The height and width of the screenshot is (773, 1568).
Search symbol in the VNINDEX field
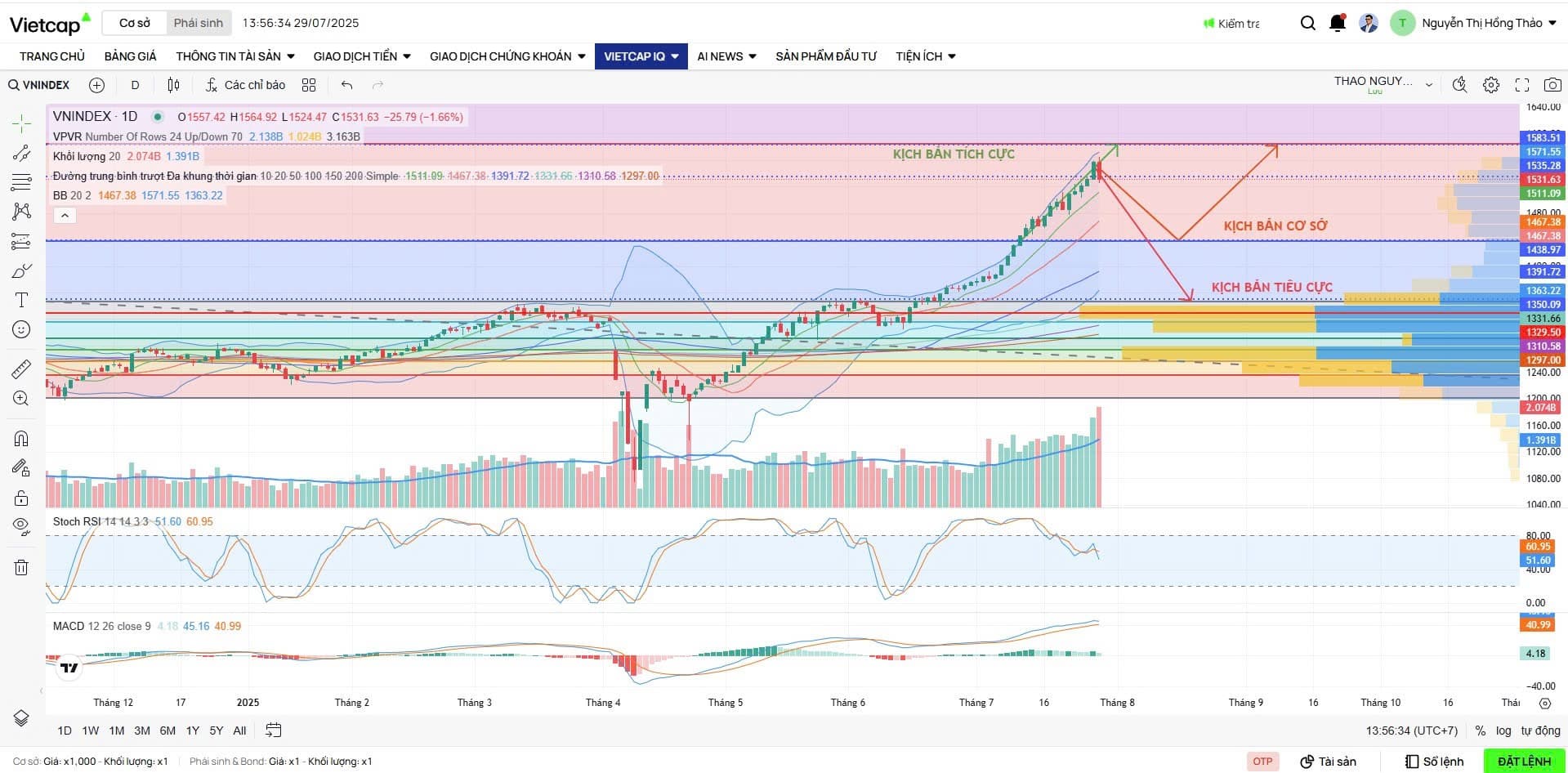39,85
